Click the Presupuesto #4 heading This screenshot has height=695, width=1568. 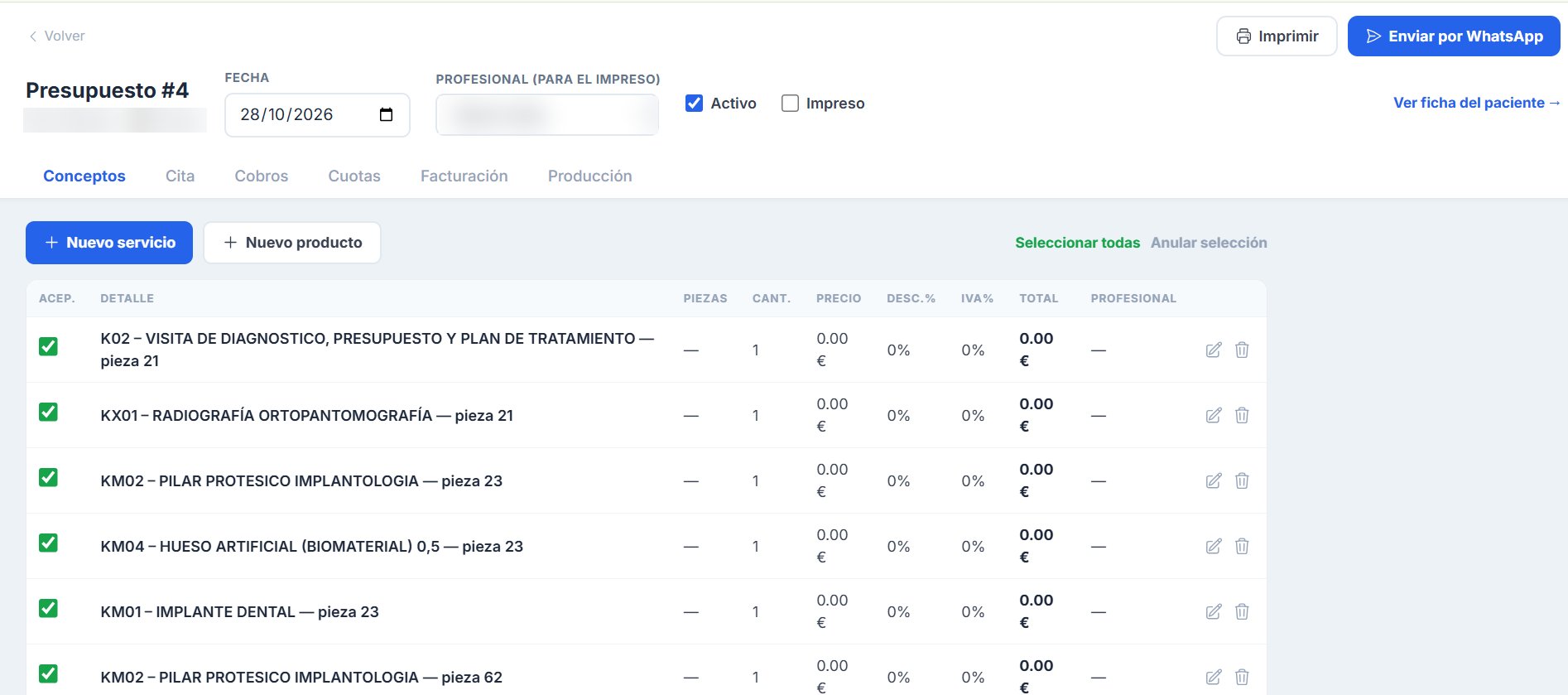point(108,90)
